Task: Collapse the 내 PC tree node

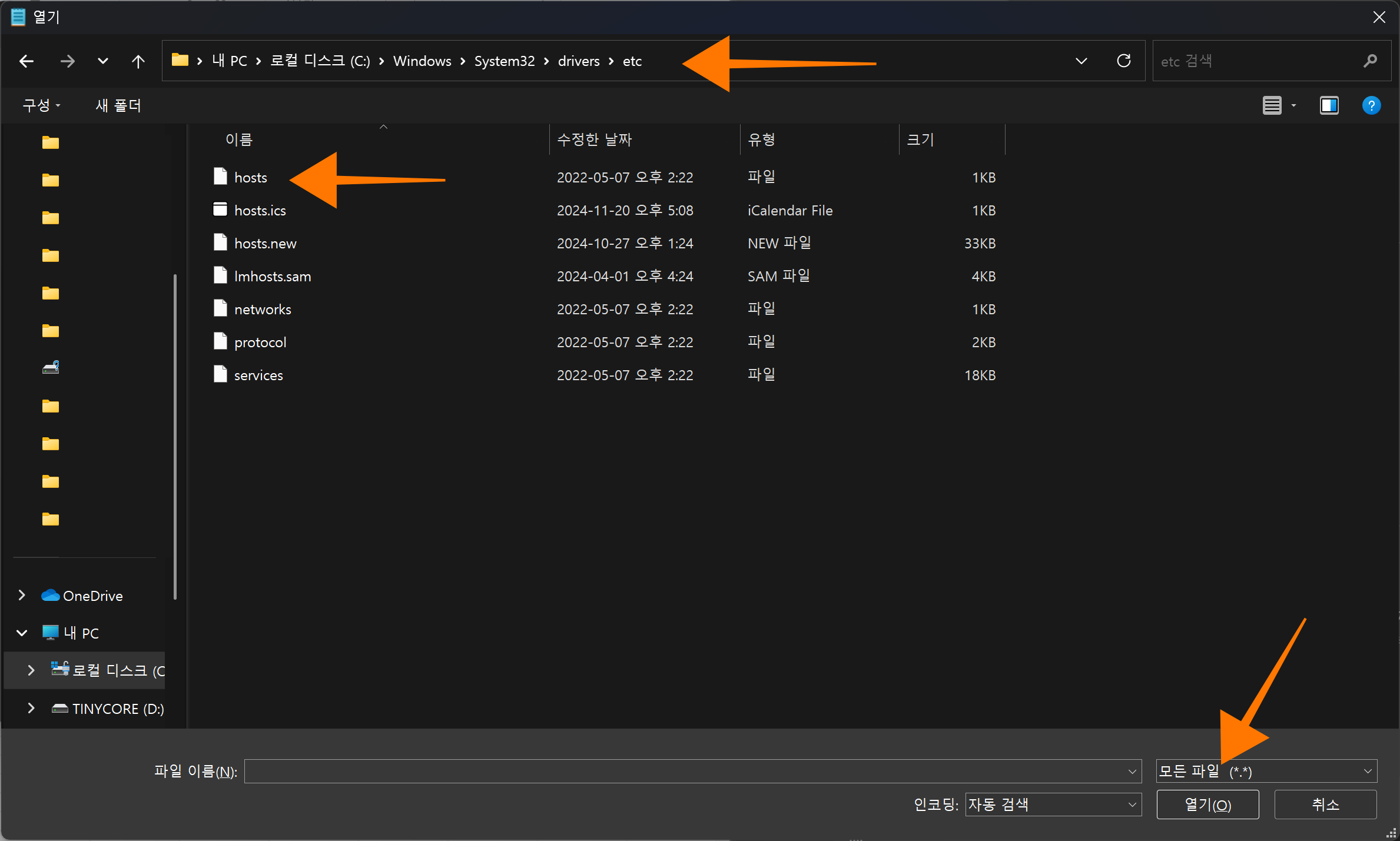Action: coord(22,633)
